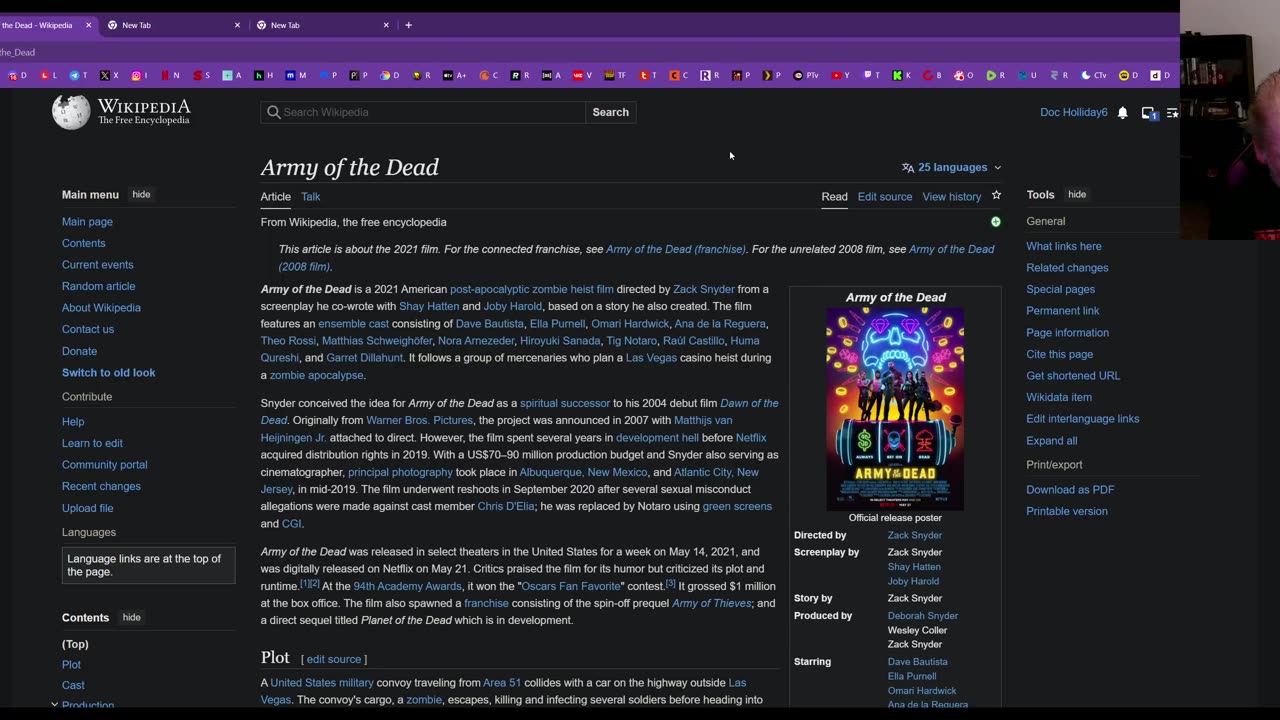Screen dimensions: 1280x720
Task: Open the Army of Thieves link
Action: (711, 603)
